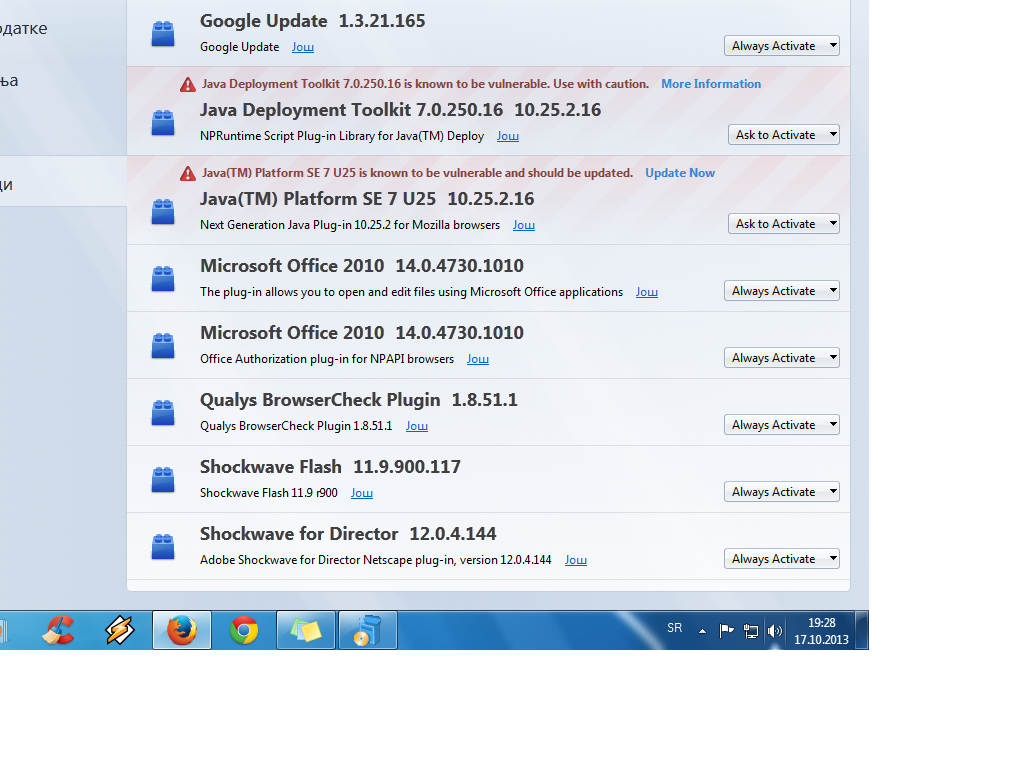The image size is (1024, 768).
Task: Open Shockwave Flash activation dropdown
Action: (782, 492)
